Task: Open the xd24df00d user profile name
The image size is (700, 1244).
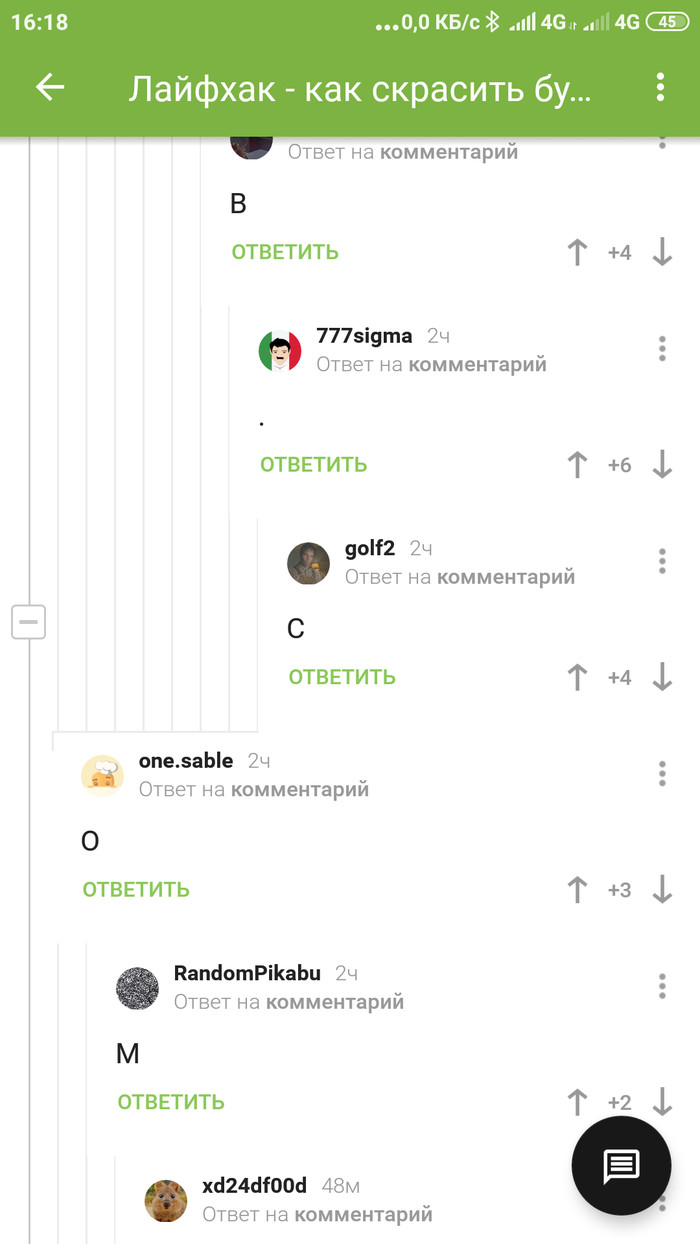Action: (254, 1186)
